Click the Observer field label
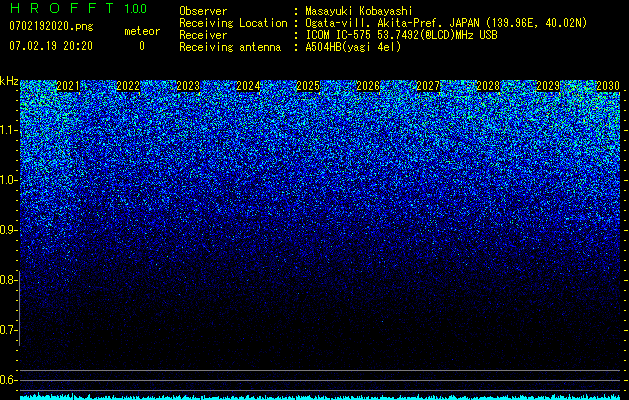 (203, 11)
